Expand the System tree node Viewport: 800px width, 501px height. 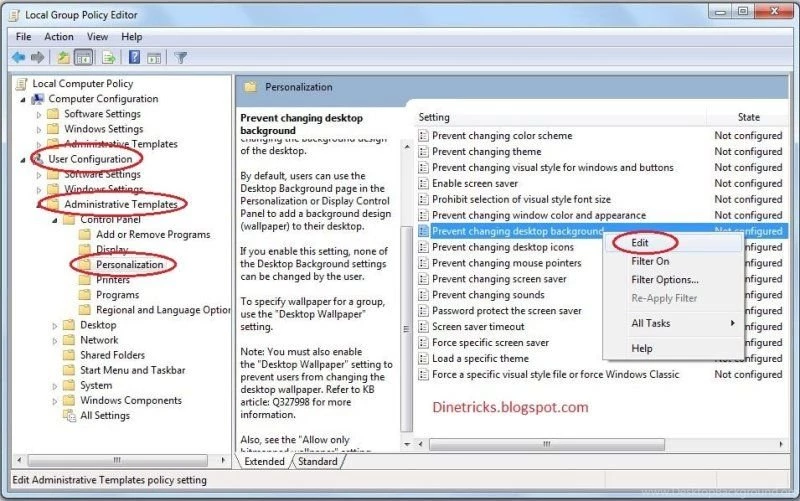[x=55, y=386]
